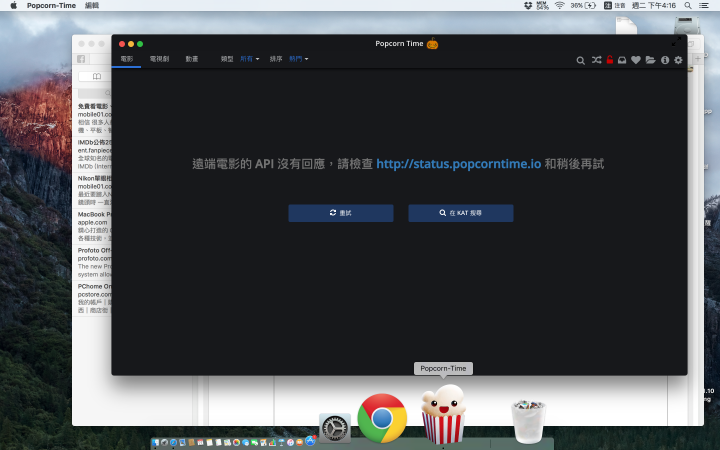Screen dimensions: 720x450
Task: Open the Popcorn-Time menu in menu bar
Action: coord(51,6)
